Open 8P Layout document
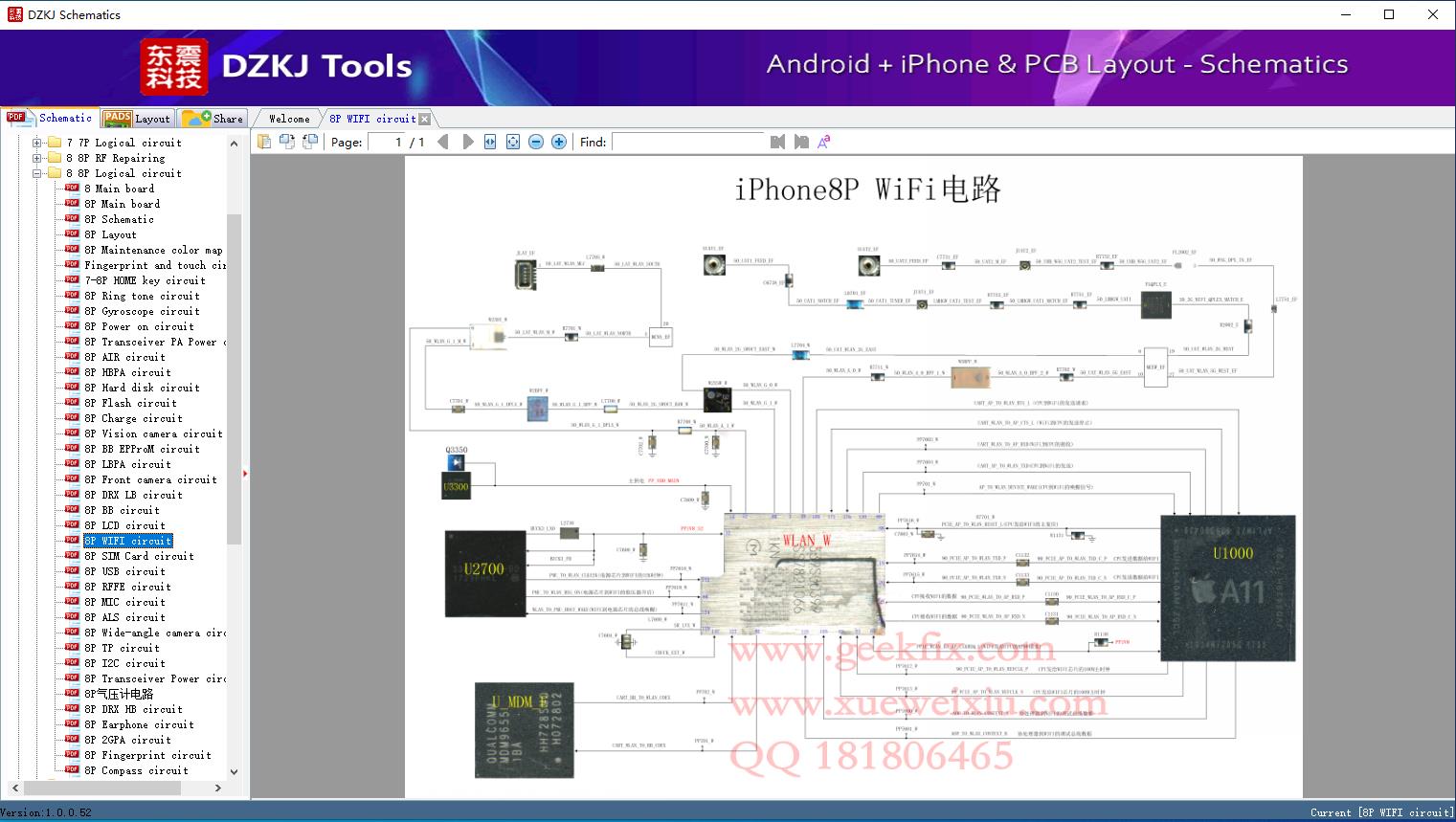This screenshot has height=822, width=1456. click(110, 234)
